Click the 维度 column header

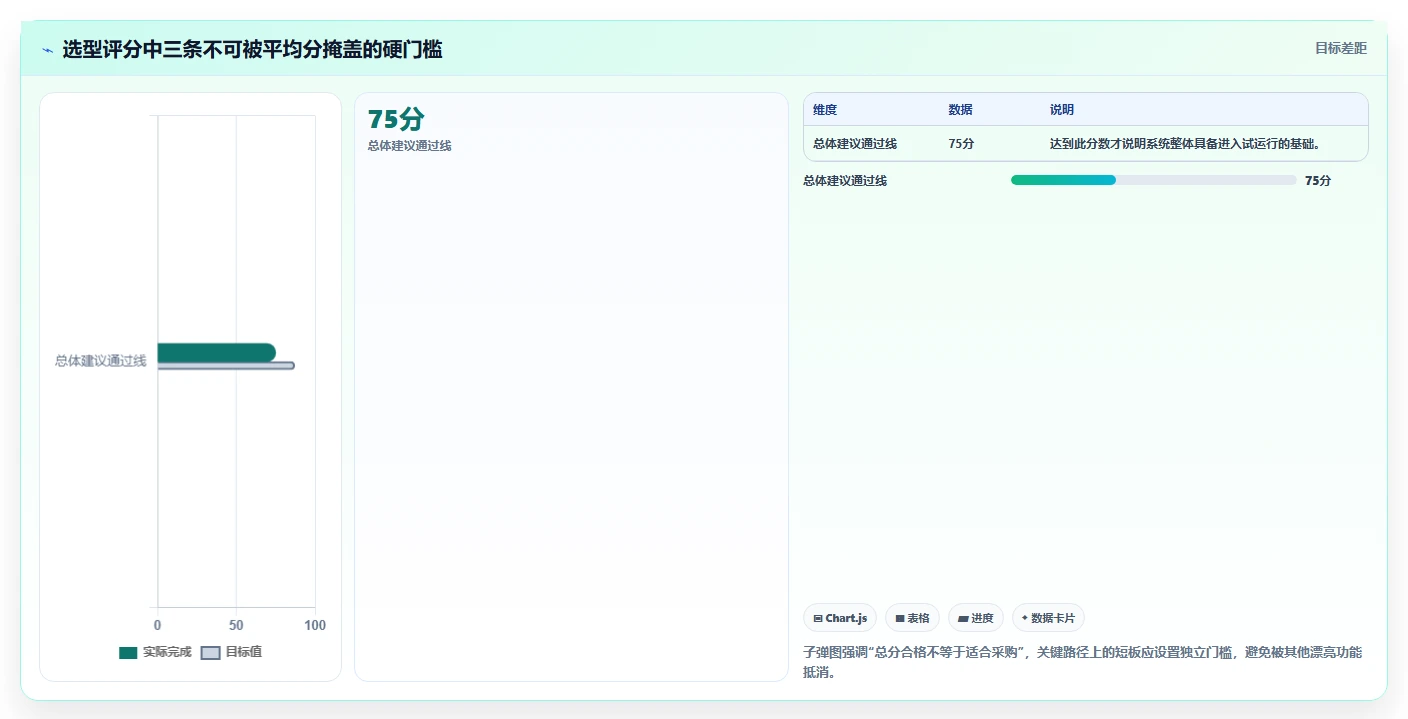pyautogui.click(x=825, y=110)
